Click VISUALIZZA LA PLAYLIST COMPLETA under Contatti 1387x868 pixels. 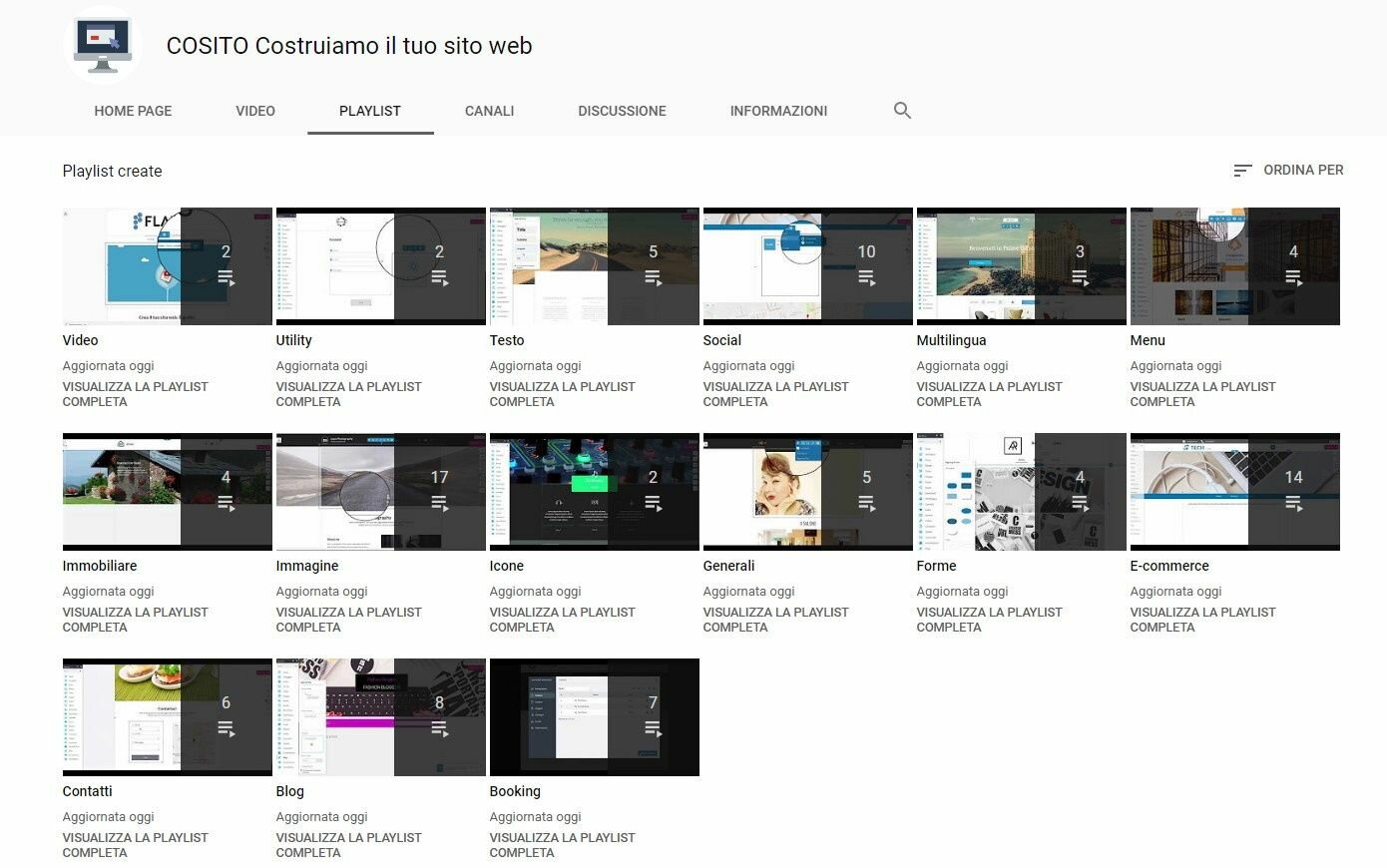pos(135,844)
